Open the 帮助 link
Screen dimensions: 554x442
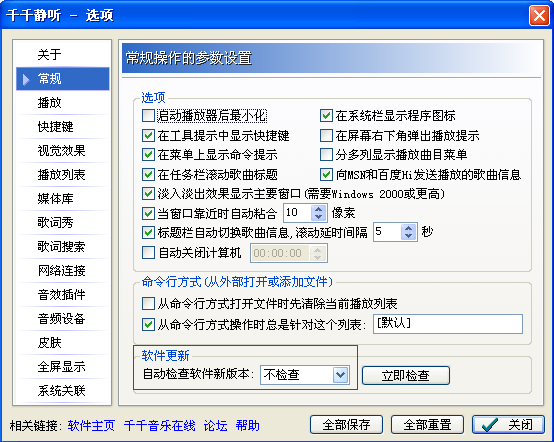247,425
